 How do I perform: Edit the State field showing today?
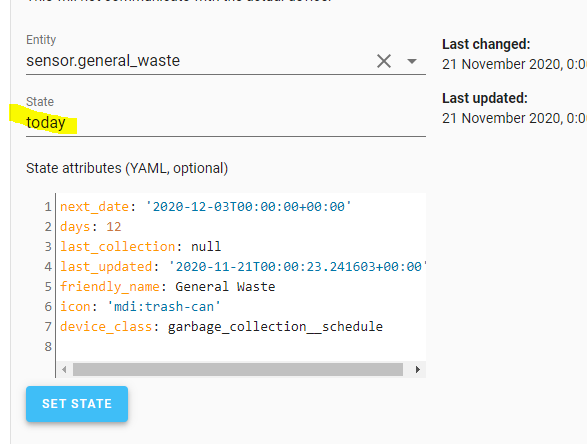(226, 123)
